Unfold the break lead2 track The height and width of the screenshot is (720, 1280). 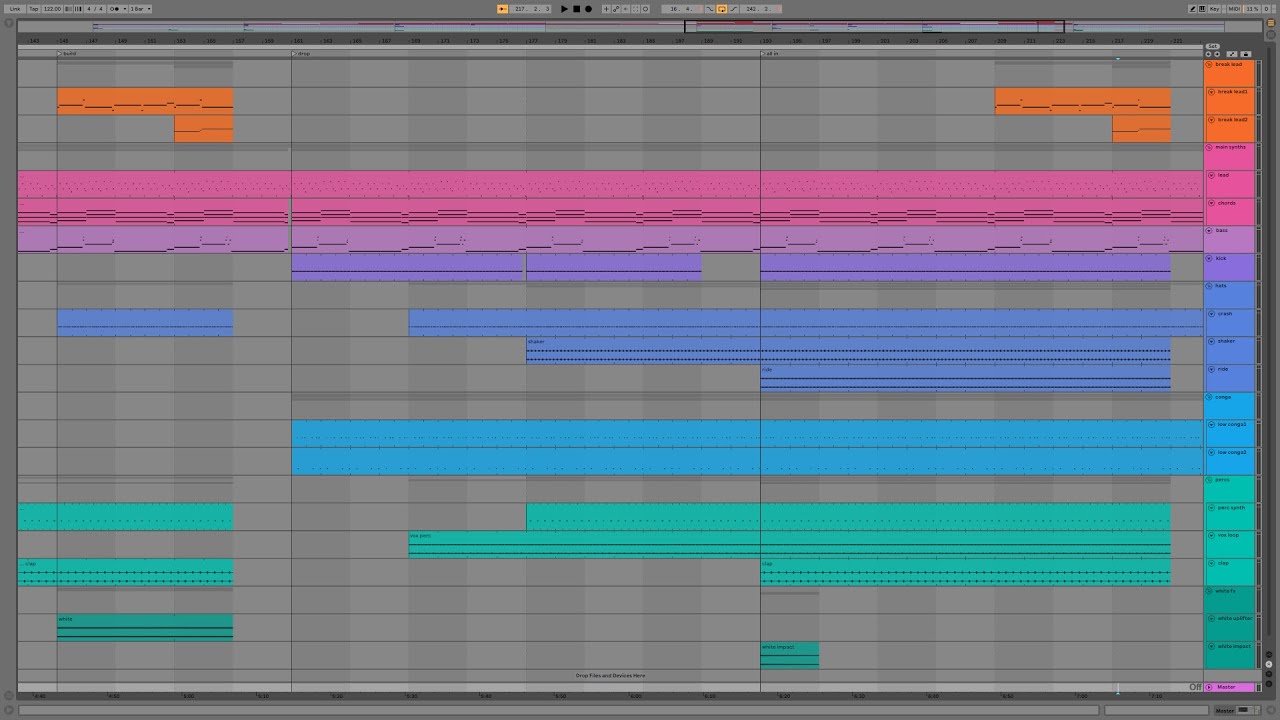(x=1211, y=120)
